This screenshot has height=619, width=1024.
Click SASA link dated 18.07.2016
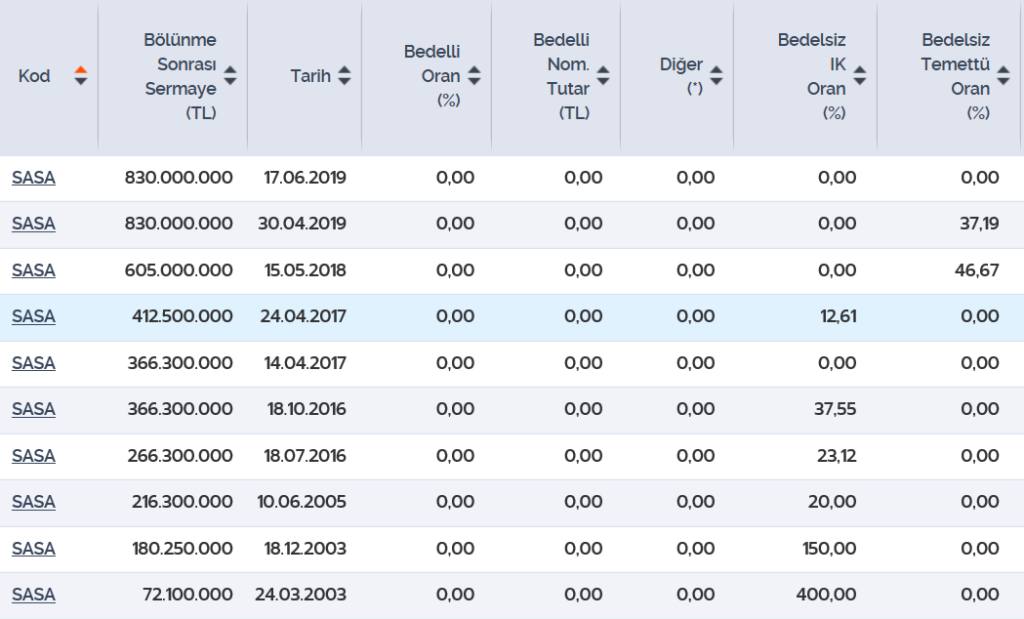coord(33,456)
